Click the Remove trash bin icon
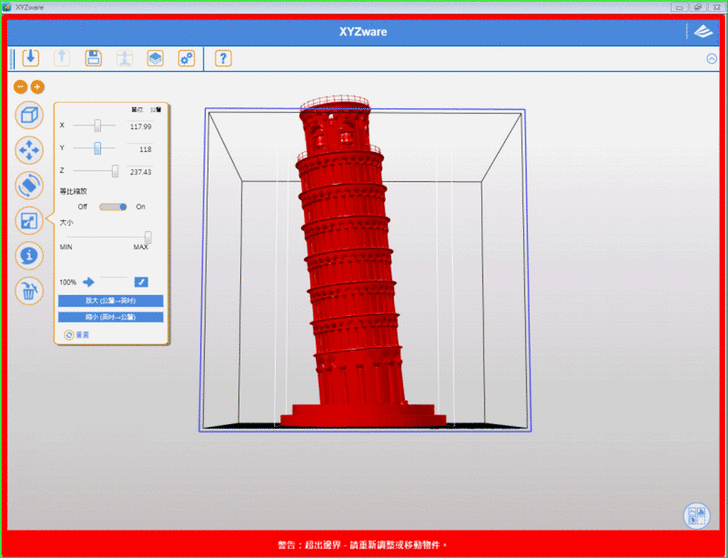Viewport: 728px width, 558px height. coord(30,291)
